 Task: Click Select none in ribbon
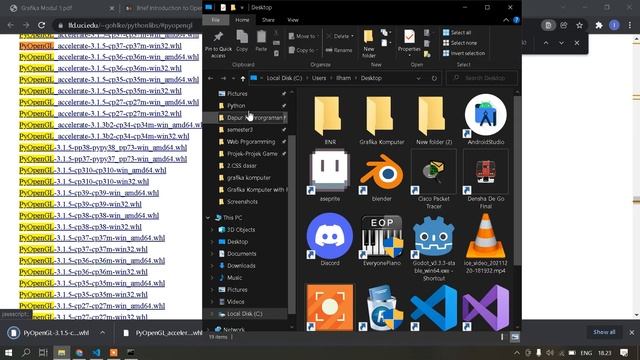(460, 42)
